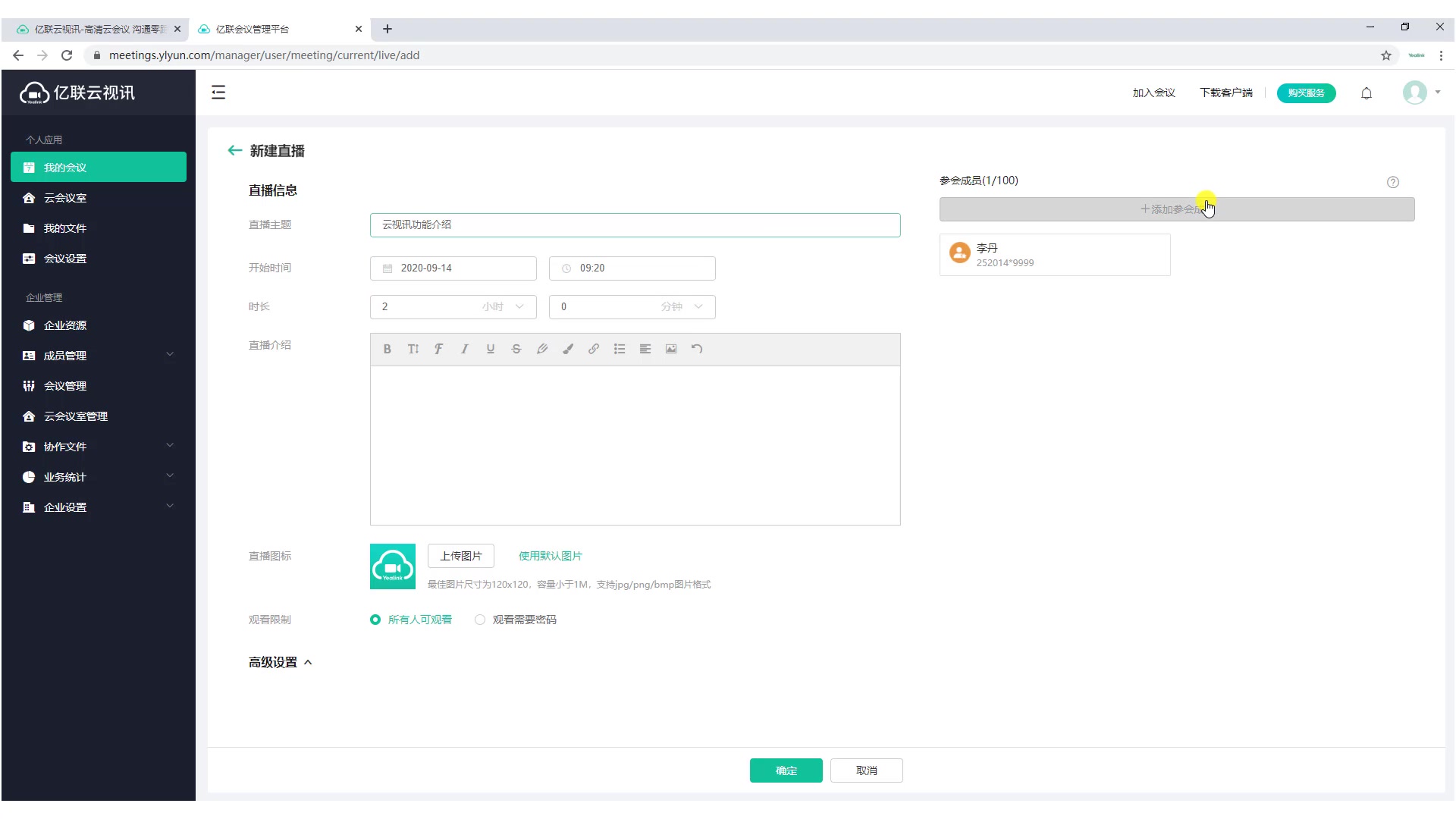
Task: Click 使用默认图片 link
Action: pyautogui.click(x=550, y=556)
